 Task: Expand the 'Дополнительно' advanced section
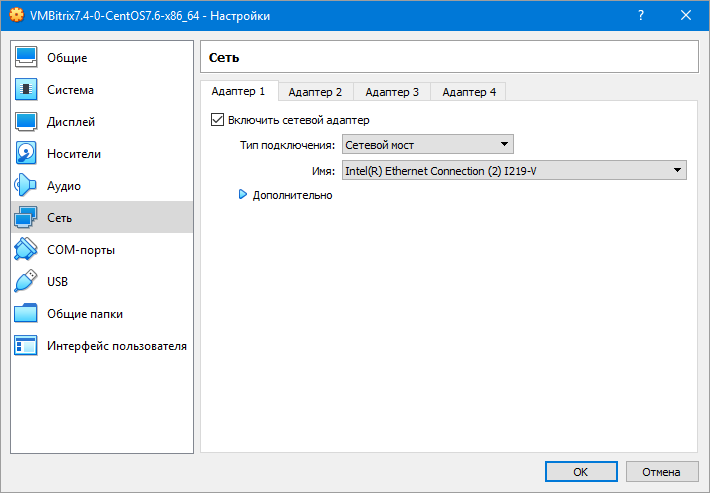[243, 195]
